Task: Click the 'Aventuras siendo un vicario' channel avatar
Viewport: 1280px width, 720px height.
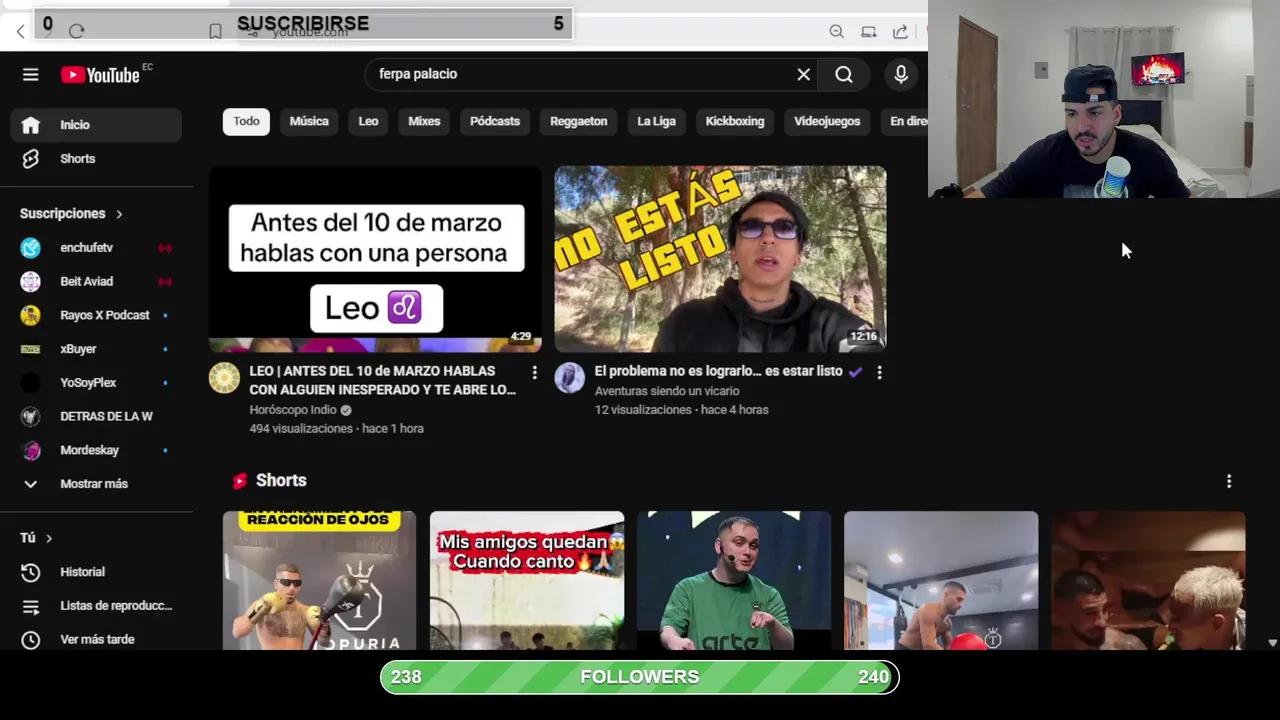Action: 570,378
